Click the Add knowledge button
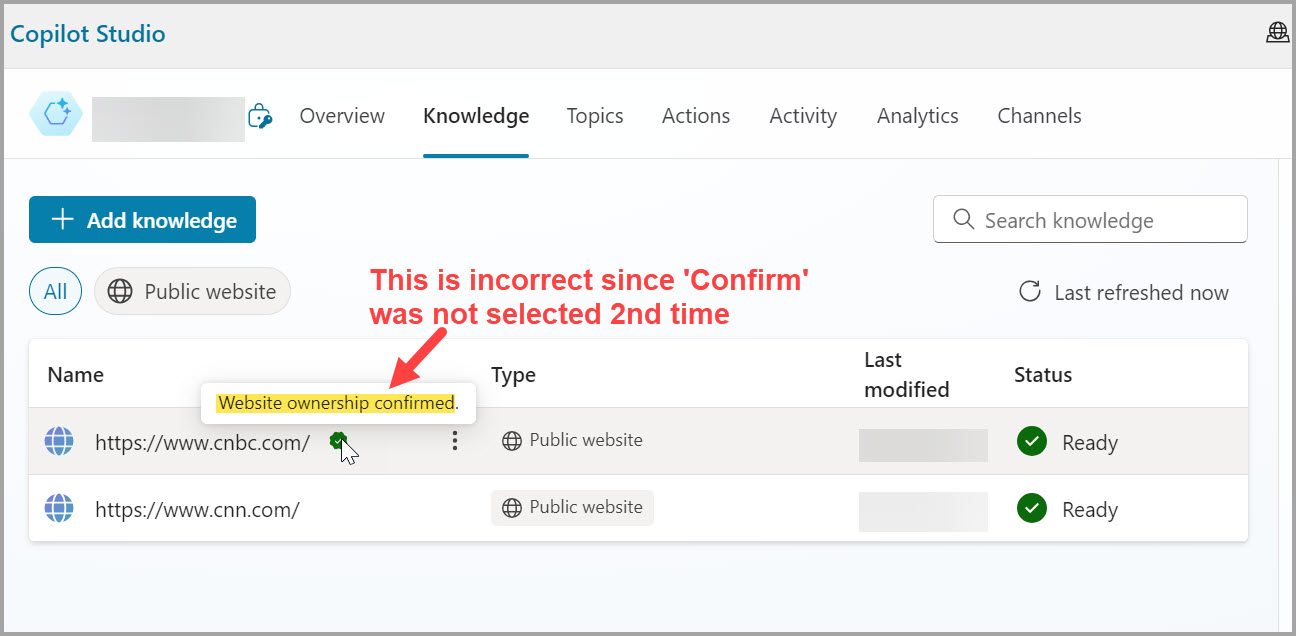This screenshot has width=1296, height=636. [x=142, y=219]
